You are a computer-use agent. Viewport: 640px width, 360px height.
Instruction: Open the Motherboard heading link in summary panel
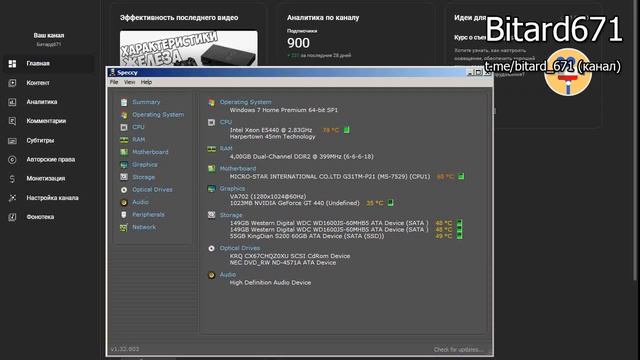click(x=238, y=169)
